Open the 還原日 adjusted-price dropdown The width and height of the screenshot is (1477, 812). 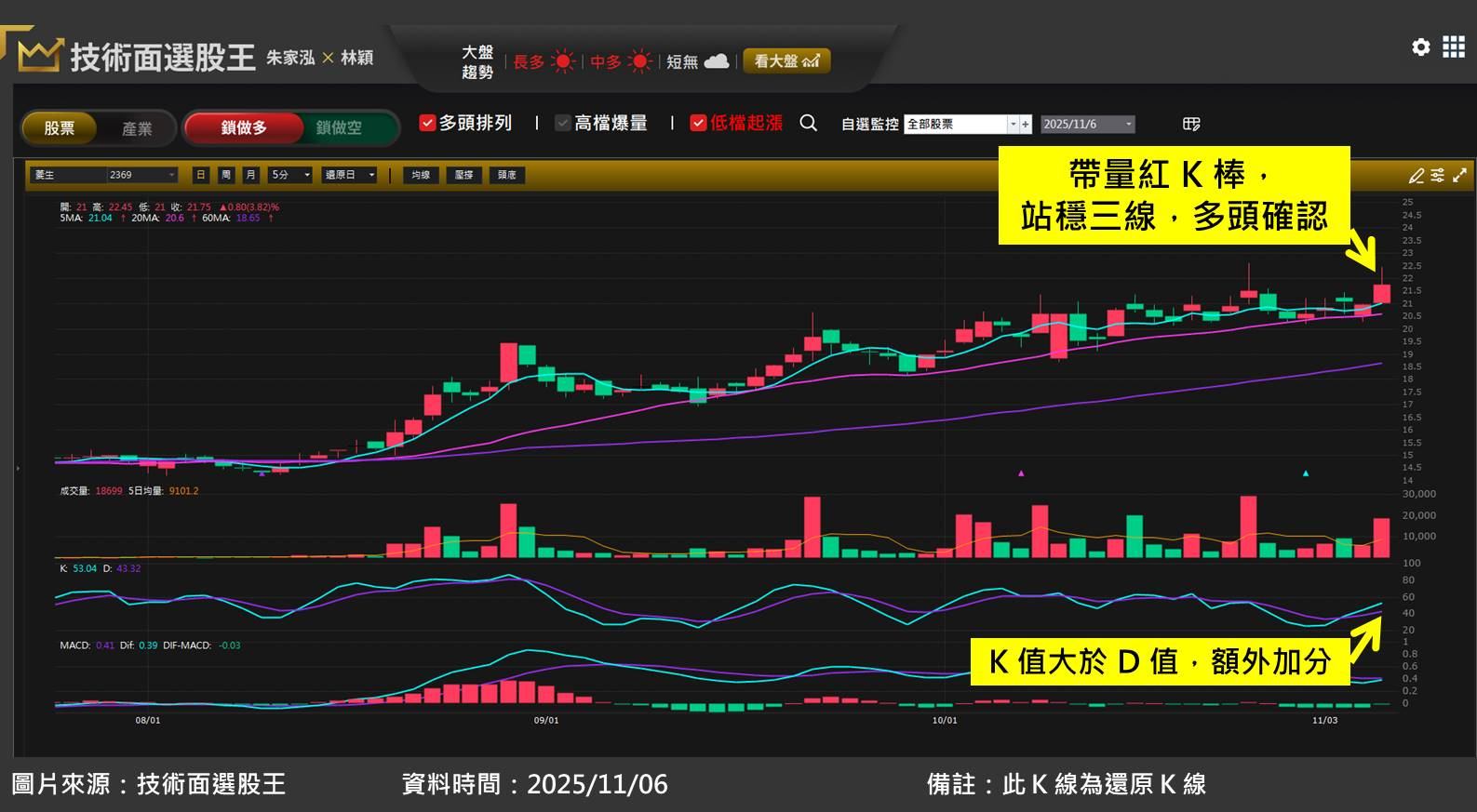[x=349, y=175]
